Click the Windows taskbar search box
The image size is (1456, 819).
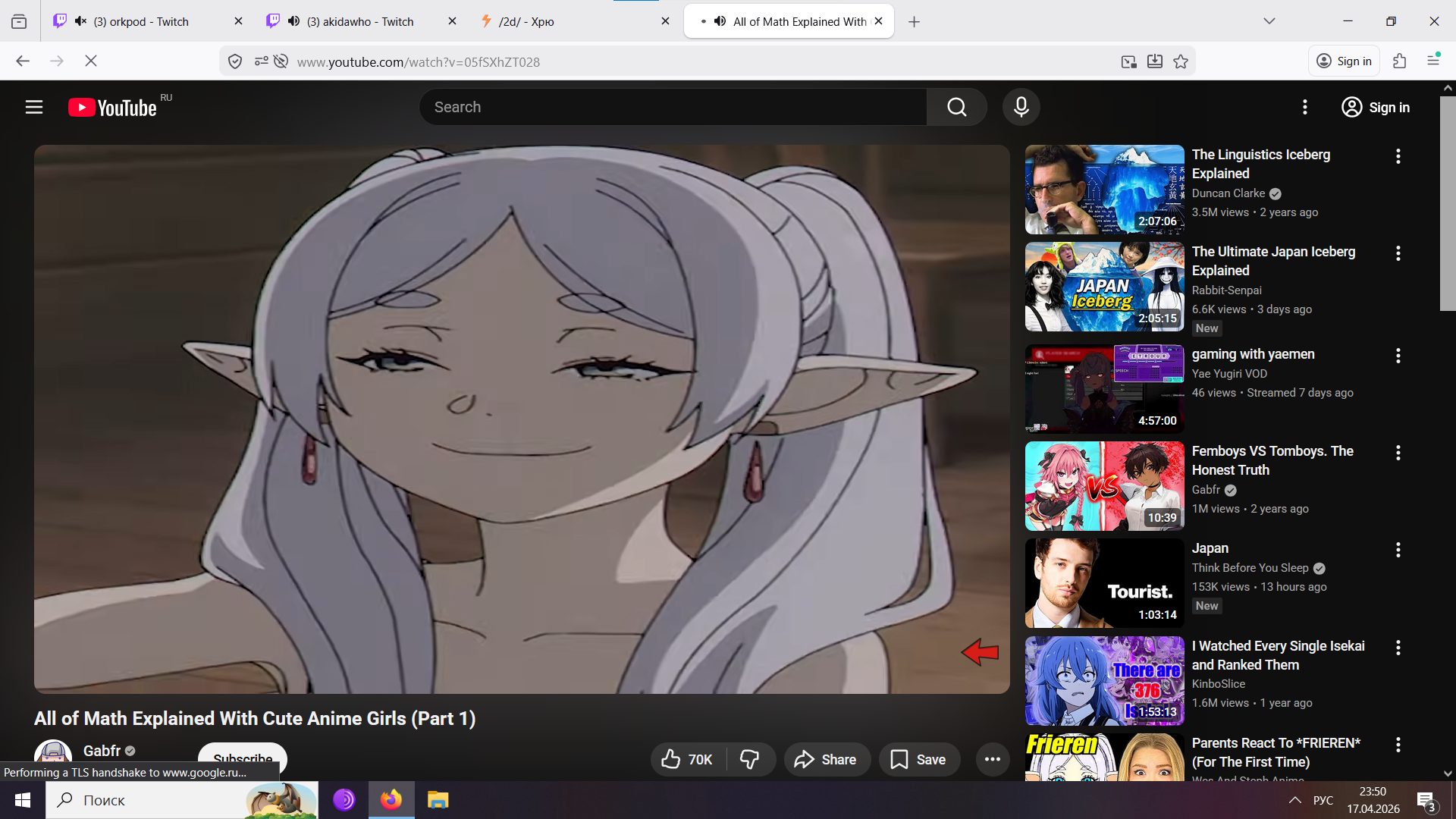pyautogui.click(x=182, y=800)
